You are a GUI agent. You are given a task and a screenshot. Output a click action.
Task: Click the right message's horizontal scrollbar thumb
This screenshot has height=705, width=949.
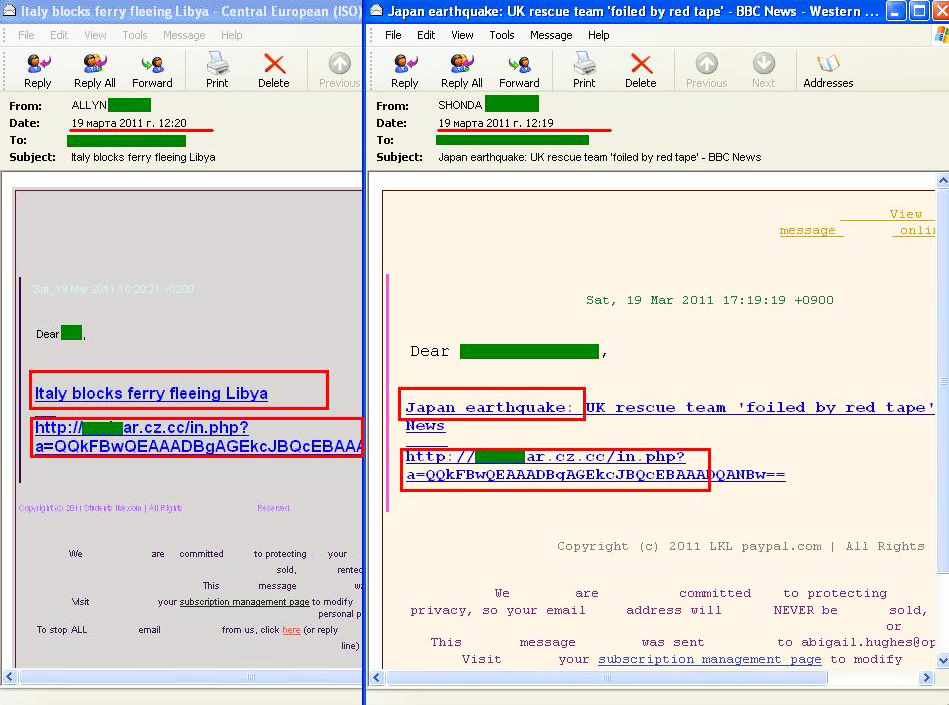(607, 678)
